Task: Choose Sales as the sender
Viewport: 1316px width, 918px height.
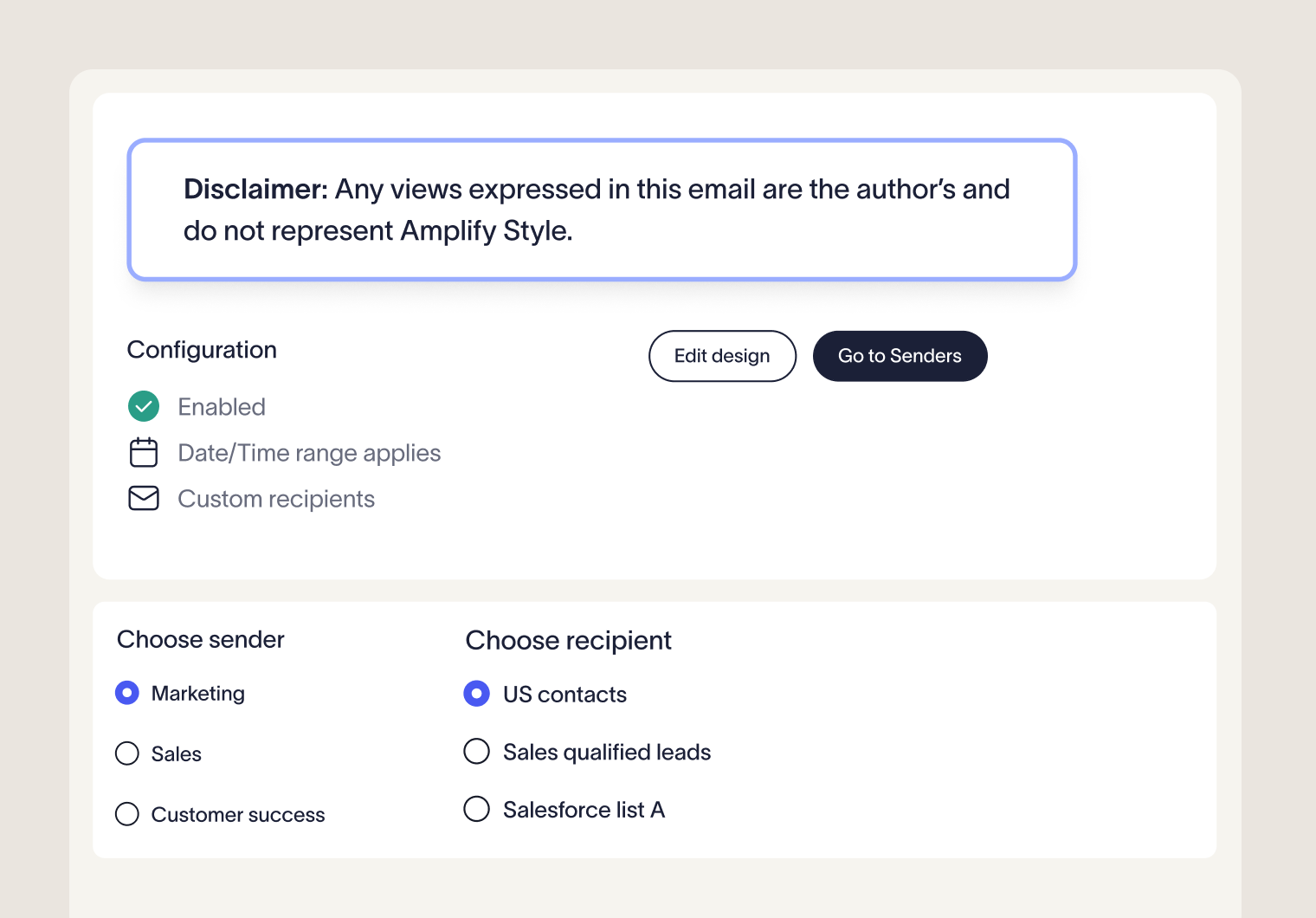Action: point(127,753)
